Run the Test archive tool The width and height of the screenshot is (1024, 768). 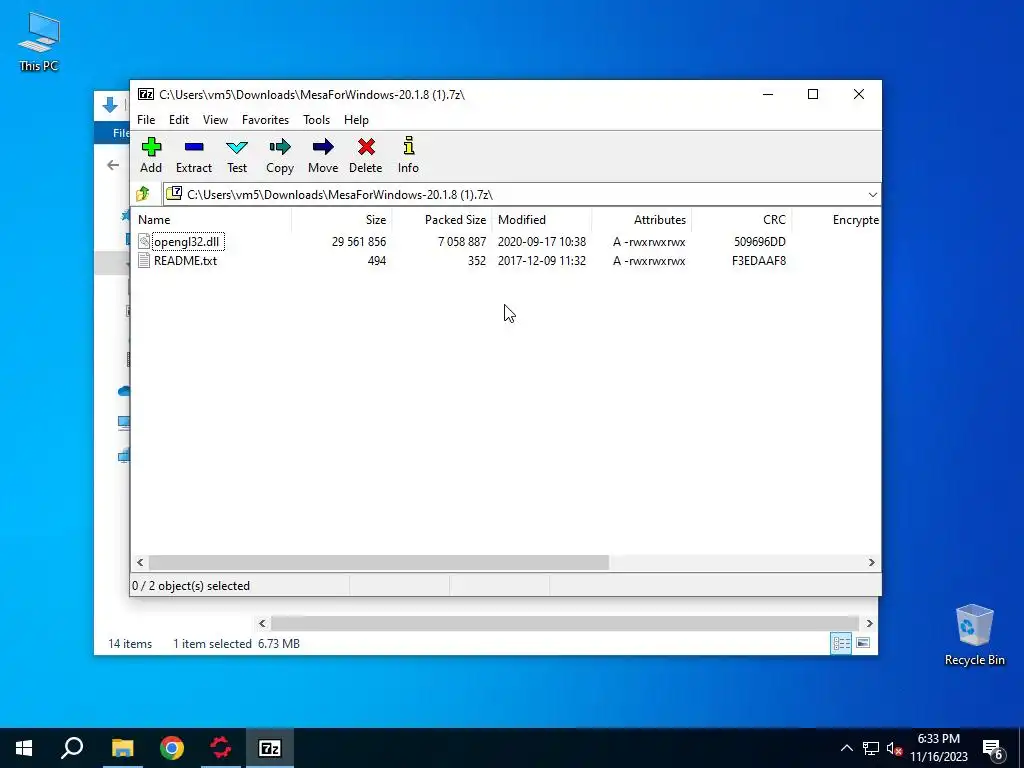pos(236,155)
